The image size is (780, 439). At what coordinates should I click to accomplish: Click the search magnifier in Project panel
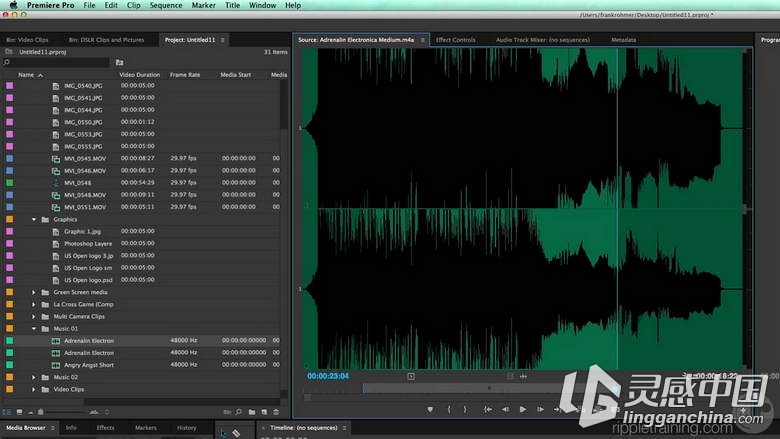pyautogui.click(x=6, y=62)
